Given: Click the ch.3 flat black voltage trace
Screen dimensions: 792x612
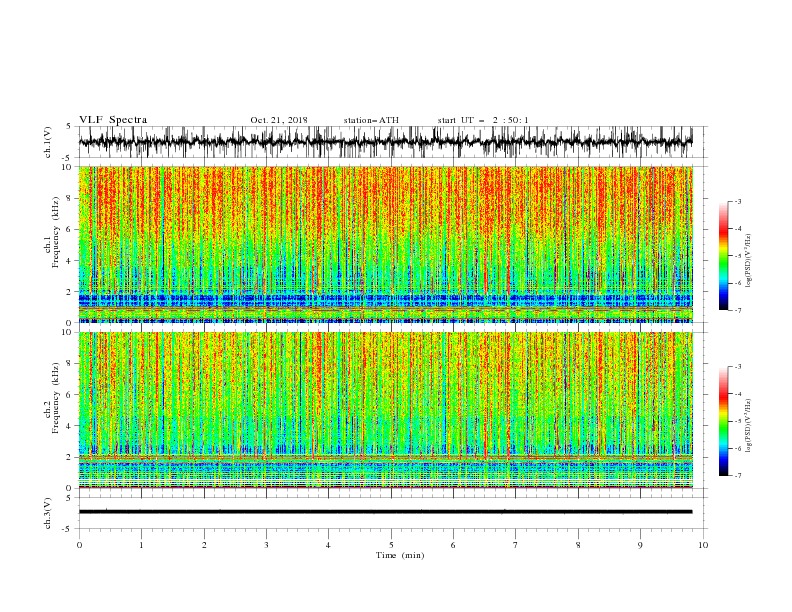Looking at the screenshot, I should tap(385, 512).
